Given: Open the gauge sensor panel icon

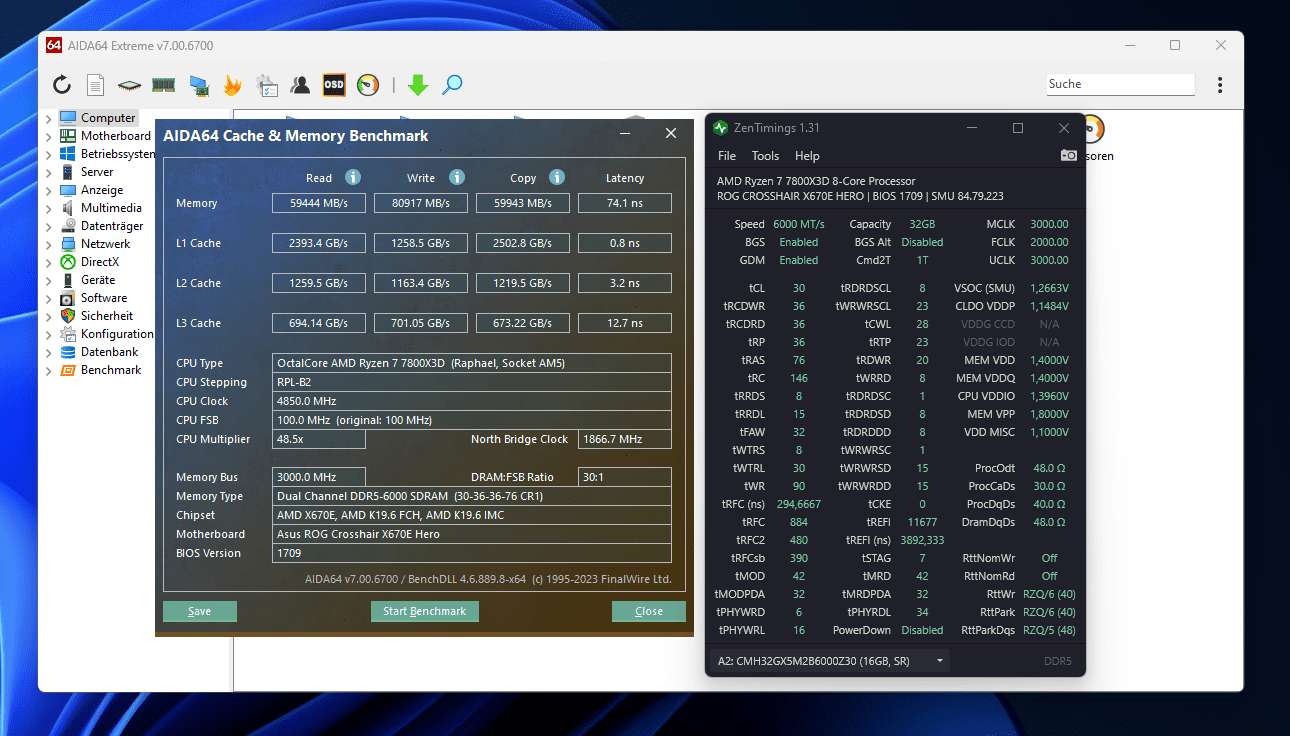Looking at the screenshot, I should 368,85.
